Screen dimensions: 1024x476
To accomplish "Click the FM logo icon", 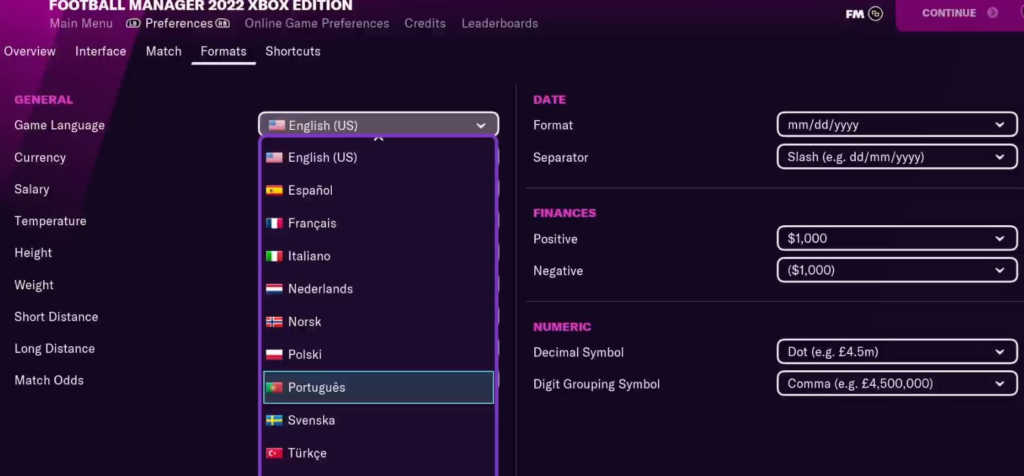I will [x=864, y=14].
